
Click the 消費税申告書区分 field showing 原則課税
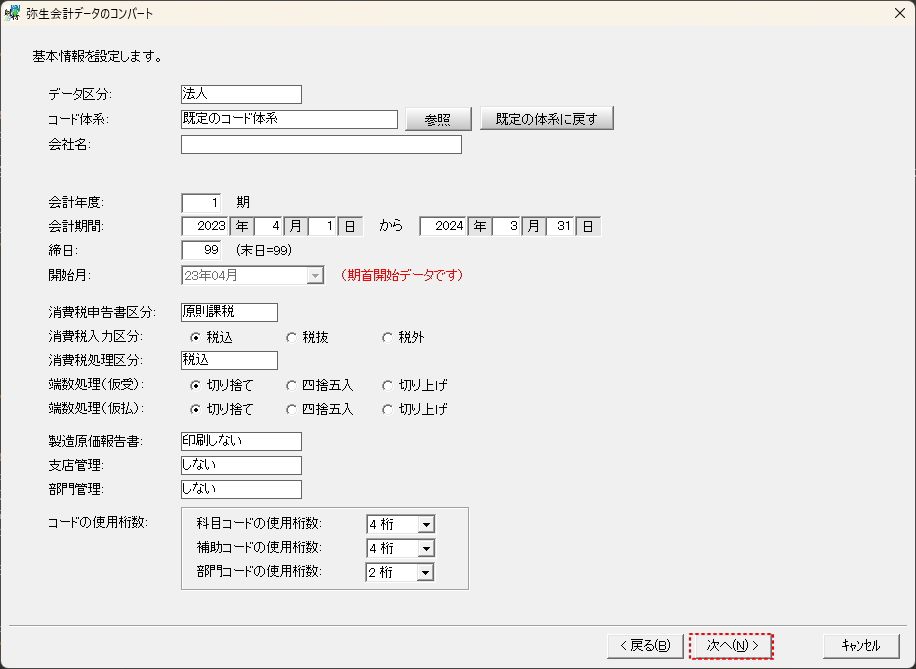(x=230, y=312)
